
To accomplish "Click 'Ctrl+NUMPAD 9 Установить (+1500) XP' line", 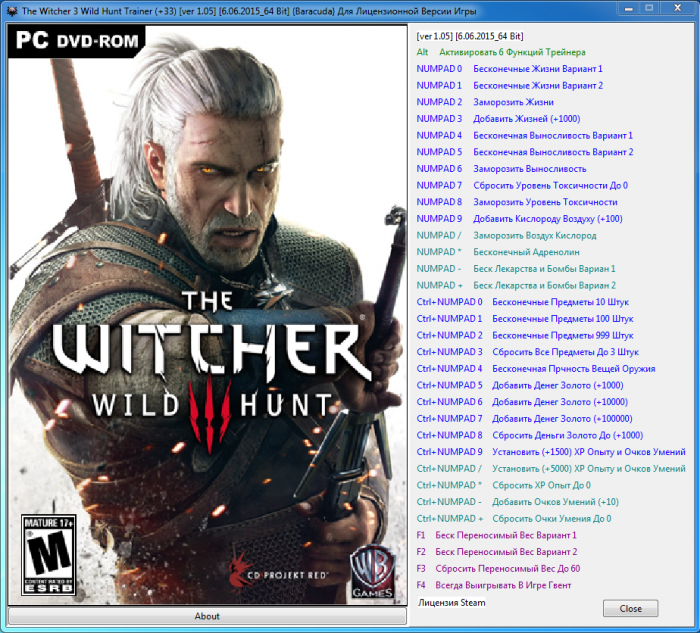I will pyautogui.click(x=551, y=452).
